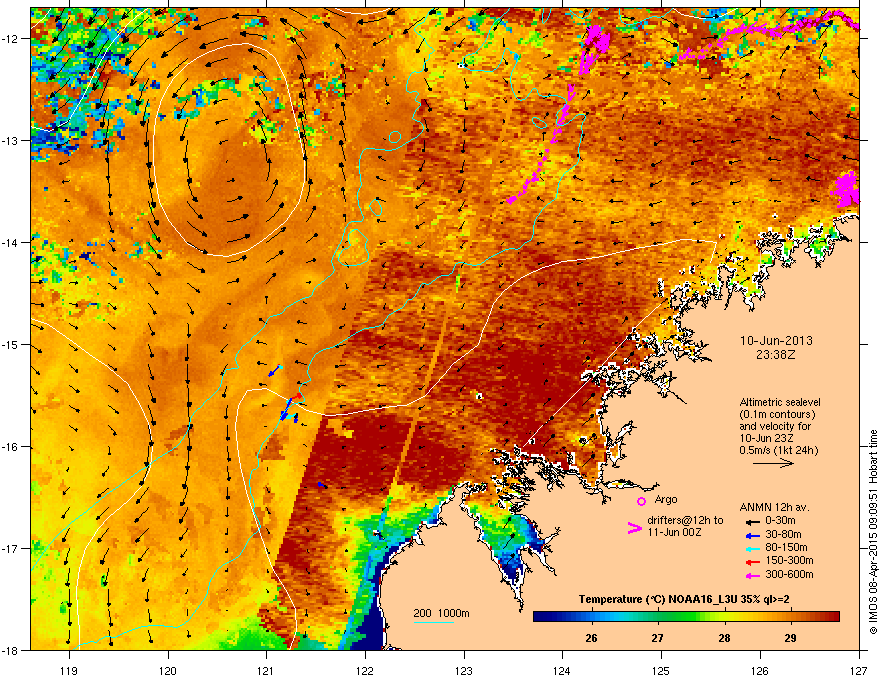Click the 200 1000m isobath label
The height and width of the screenshot is (680, 880).
tap(441, 613)
